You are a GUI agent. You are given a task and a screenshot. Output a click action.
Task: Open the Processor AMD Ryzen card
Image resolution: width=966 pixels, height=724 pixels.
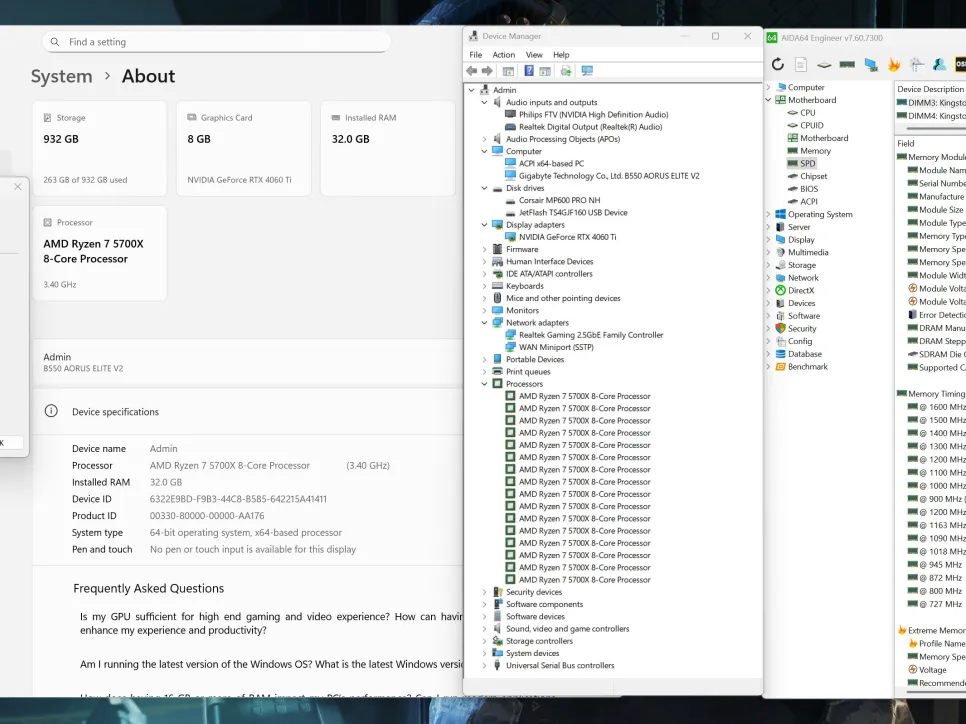(x=100, y=253)
